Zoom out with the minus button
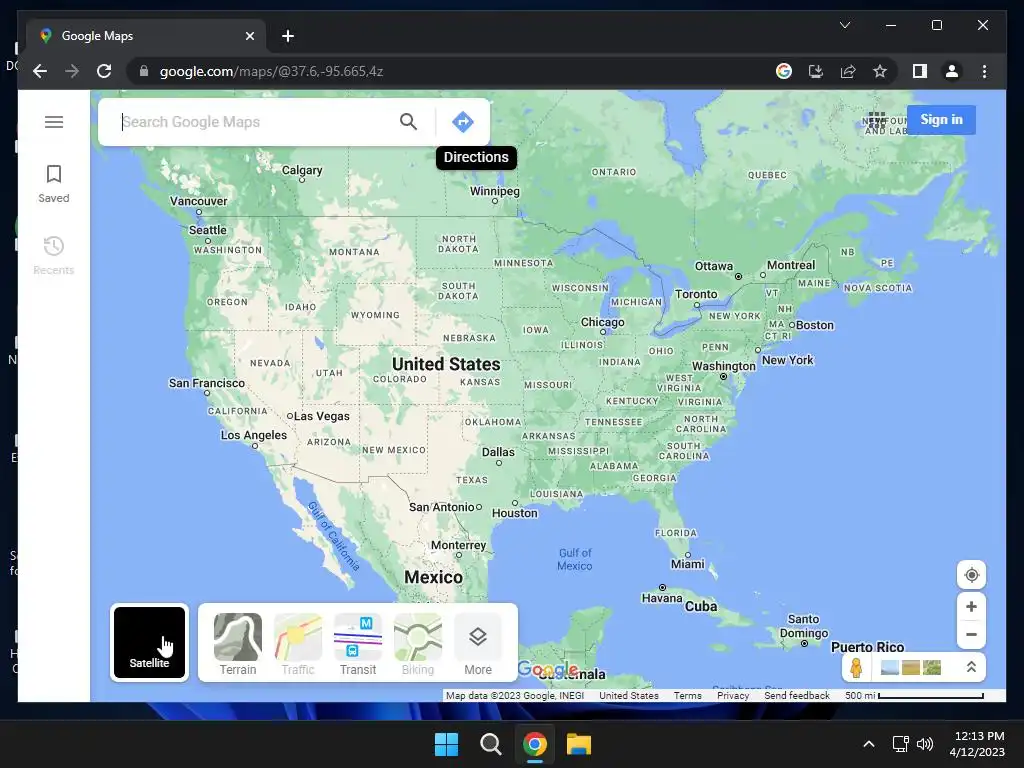The width and height of the screenshot is (1024, 768). click(971, 635)
